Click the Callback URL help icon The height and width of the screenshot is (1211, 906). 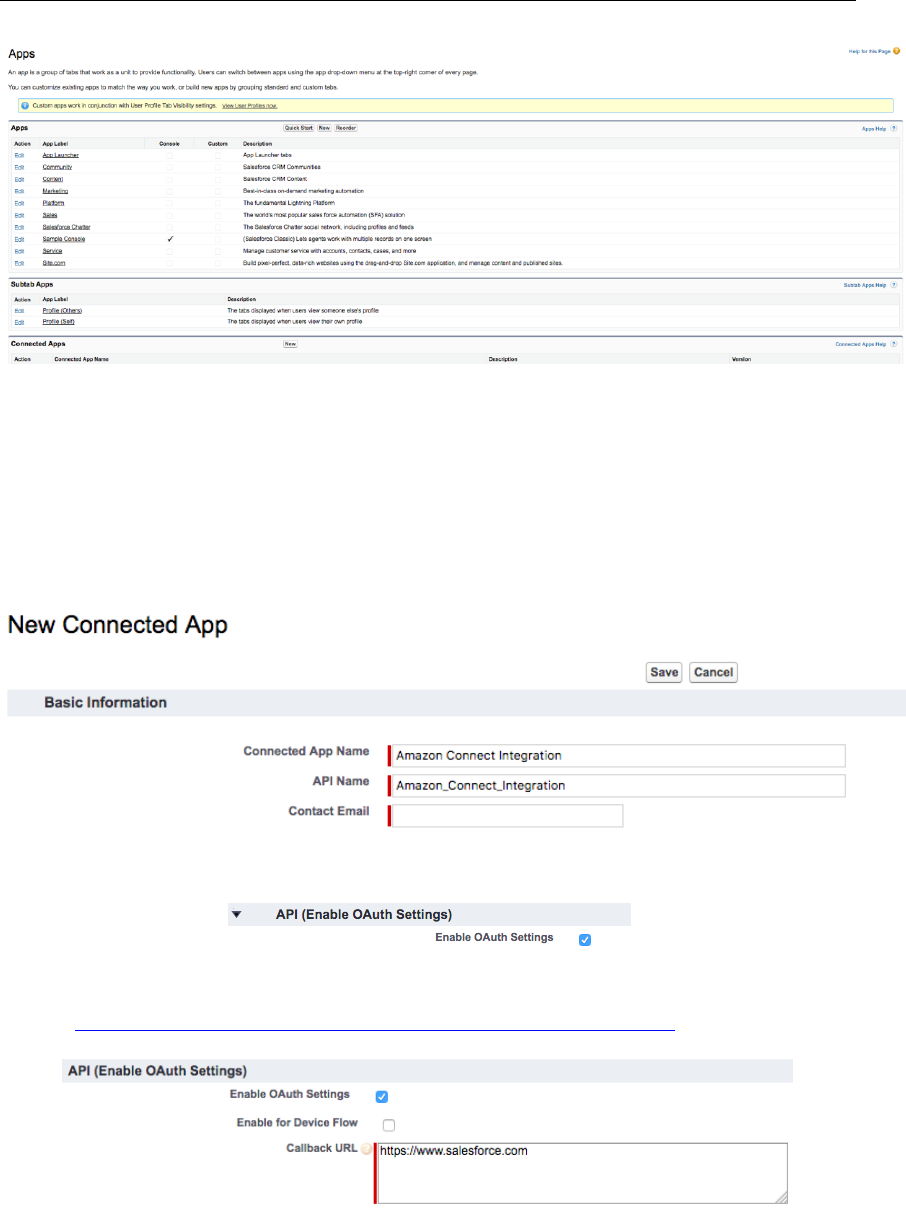(366, 1150)
